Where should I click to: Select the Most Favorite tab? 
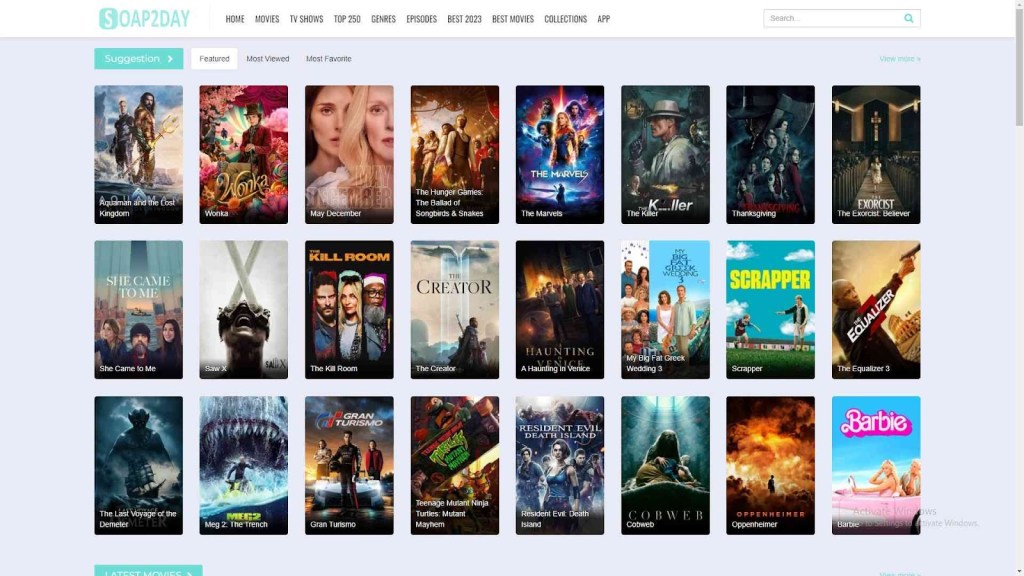click(x=329, y=59)
